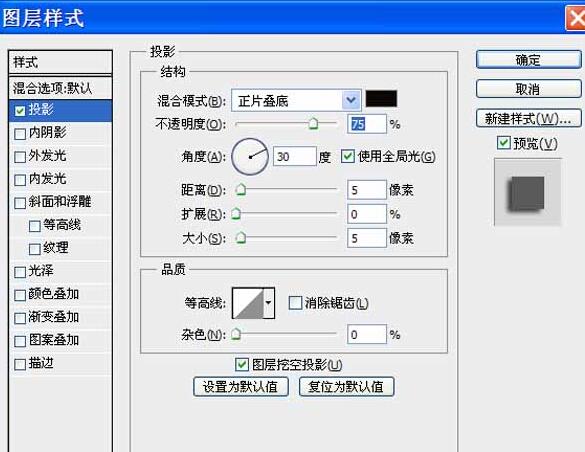The image size is (585, 452).
Task: Cancel with the 取消 button
Action: pyautogui.click(x=528, y=89)
